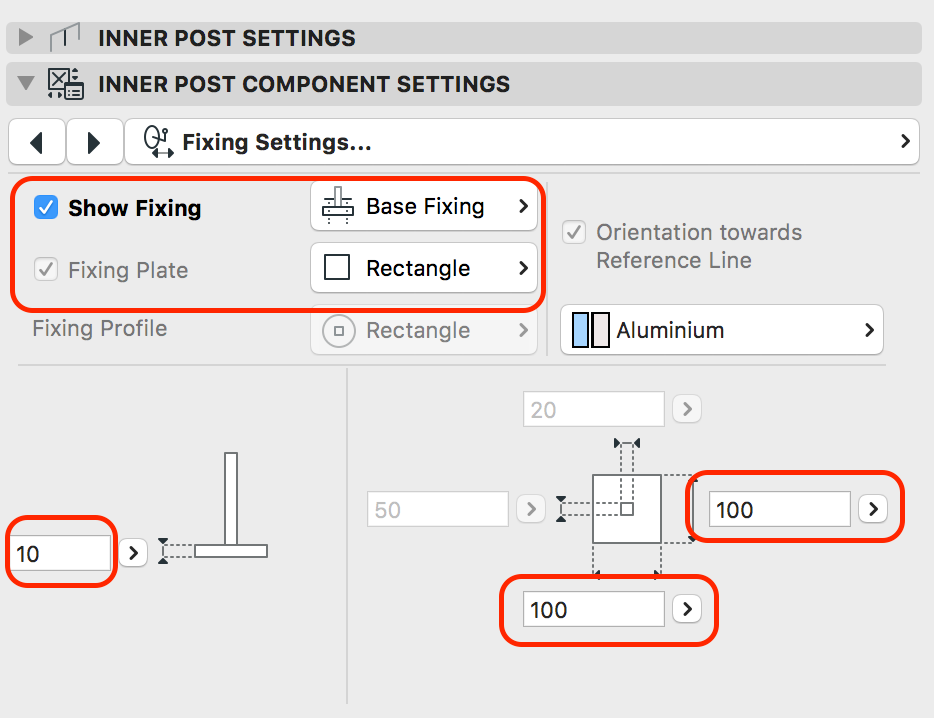Toggle the Fixing Plate checkbox

pyautogui.click(x=46, y=269)
